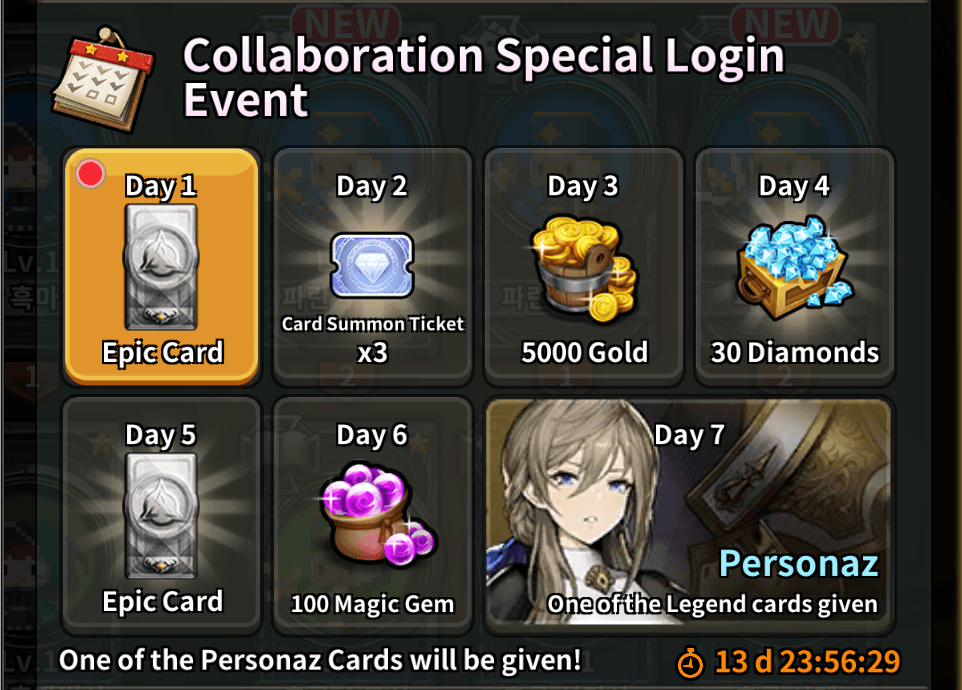Viewport: 962px width, 690px height.
Task: Select the 100 Magic Gem label
Action: (x=372, y=604)
